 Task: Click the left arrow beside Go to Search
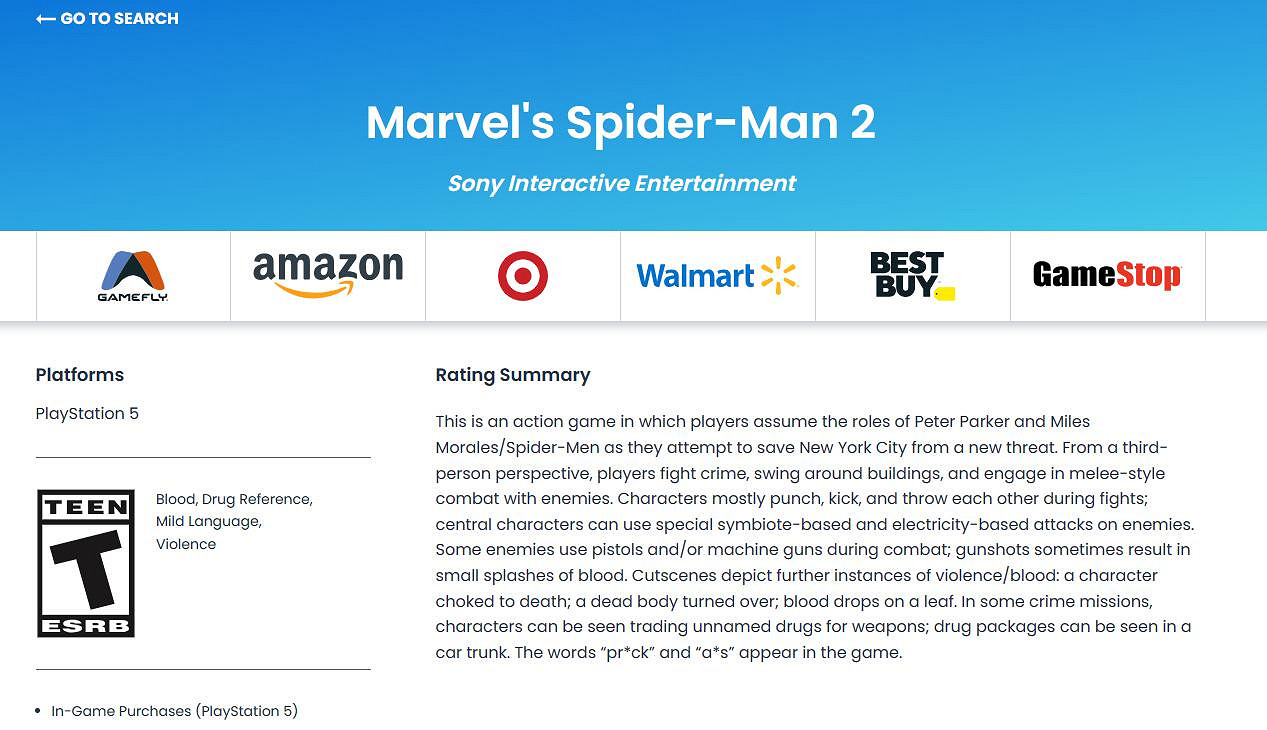click(x=45, y=19)
